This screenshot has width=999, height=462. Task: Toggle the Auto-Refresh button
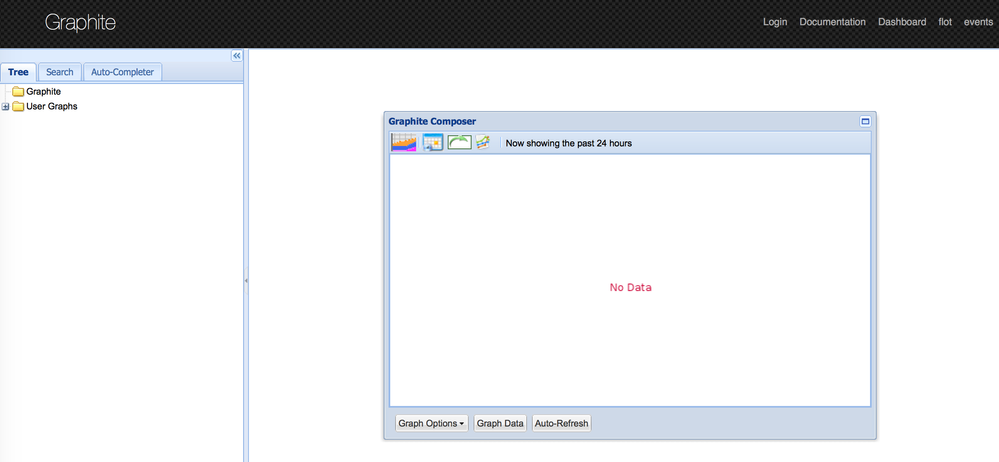coord(562,423)
